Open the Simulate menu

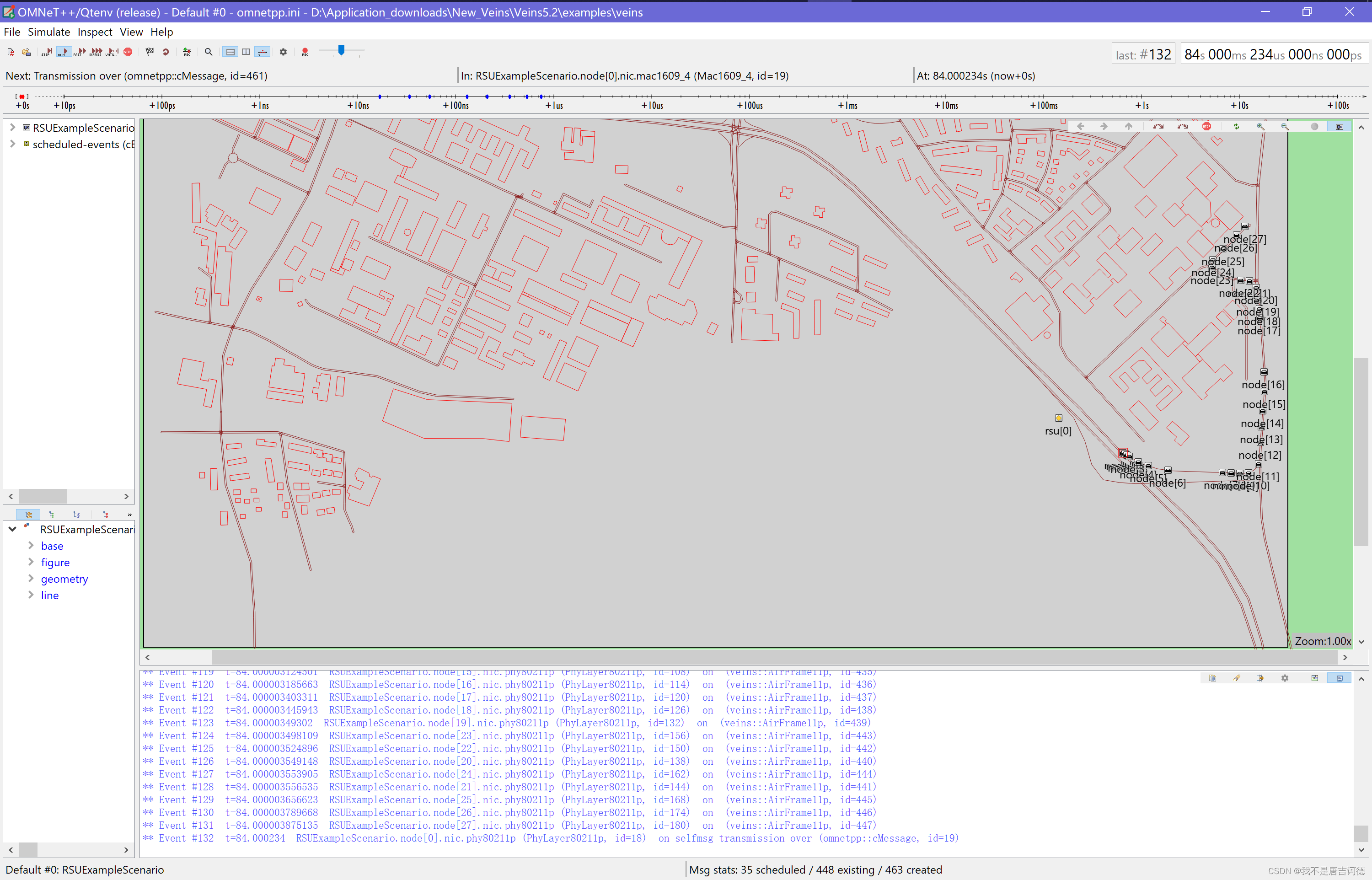click(48, 32)
